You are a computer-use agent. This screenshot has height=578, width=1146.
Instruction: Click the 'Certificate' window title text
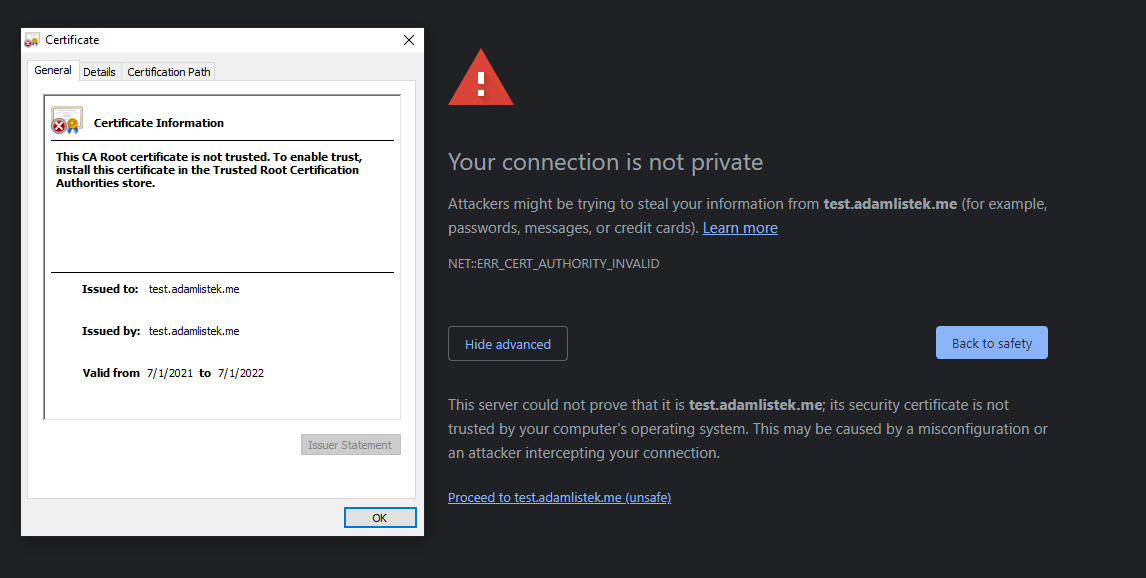point(72,40)
